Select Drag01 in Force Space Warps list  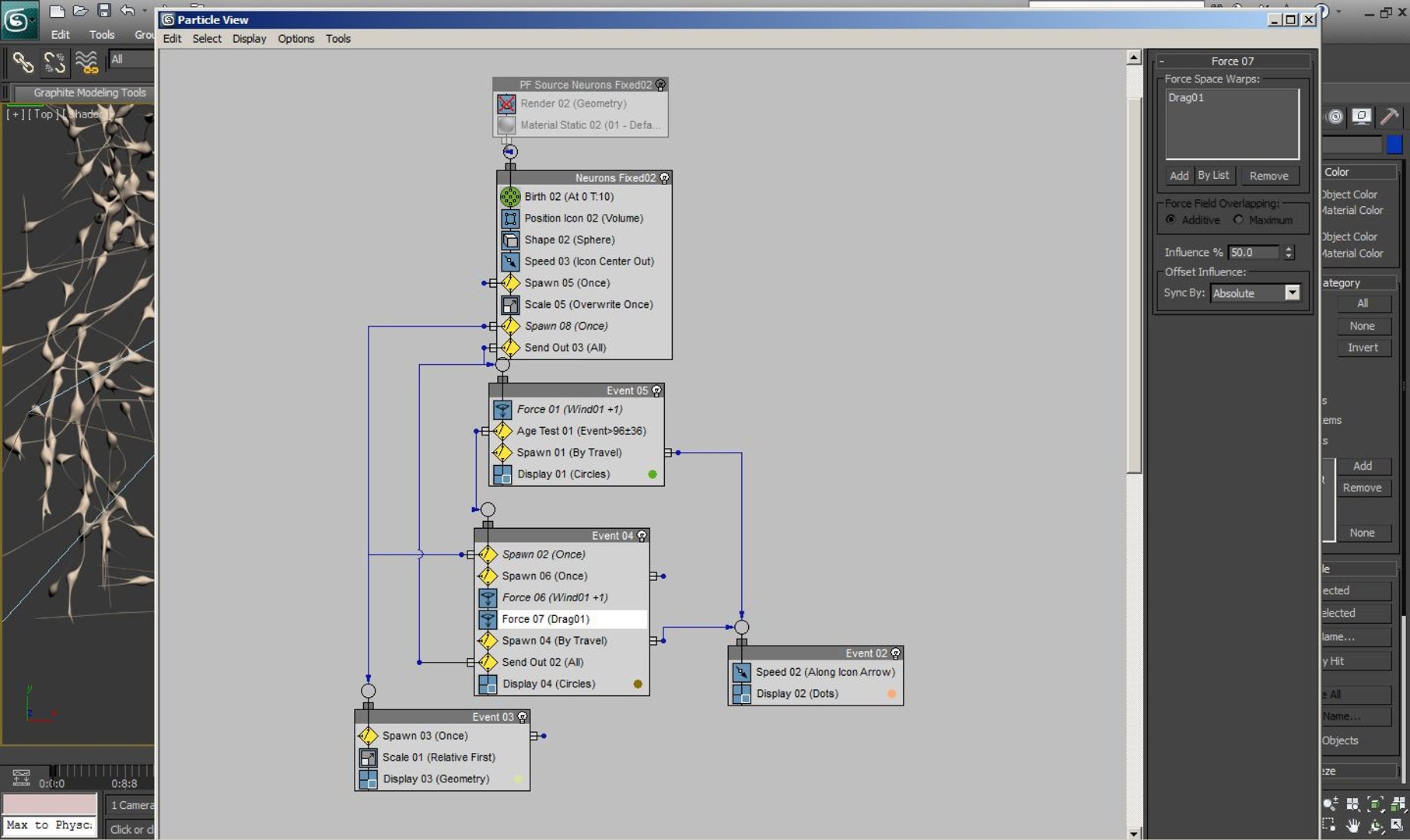click(x=1186, y=98)
